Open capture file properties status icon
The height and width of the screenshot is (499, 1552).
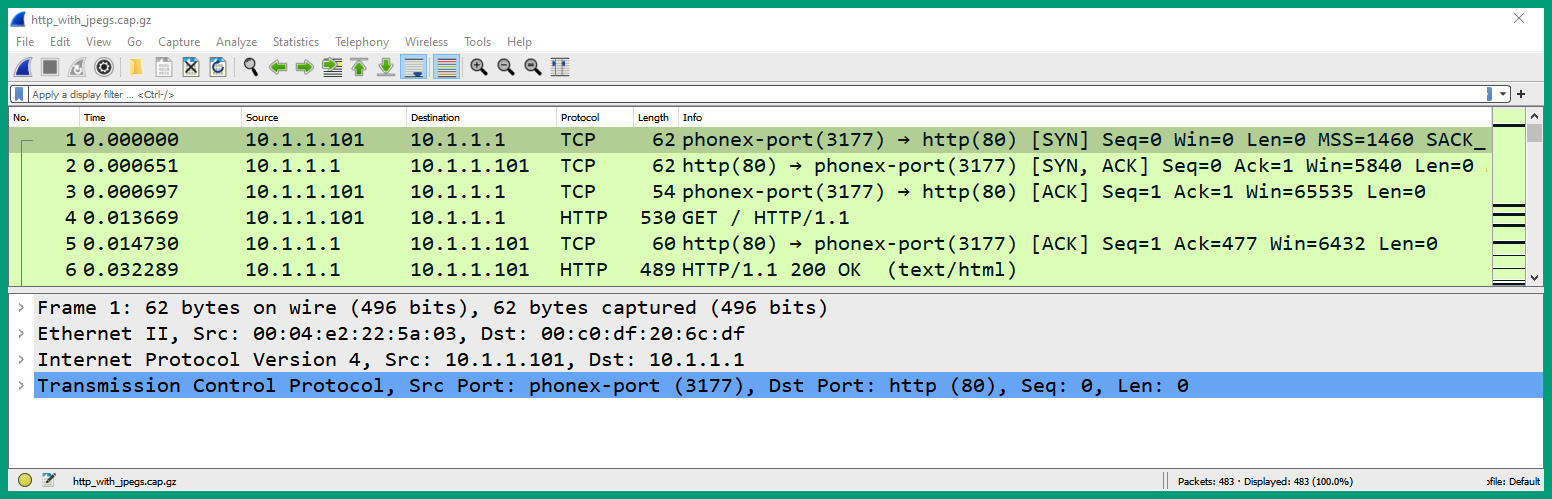[x=48, y=480]
